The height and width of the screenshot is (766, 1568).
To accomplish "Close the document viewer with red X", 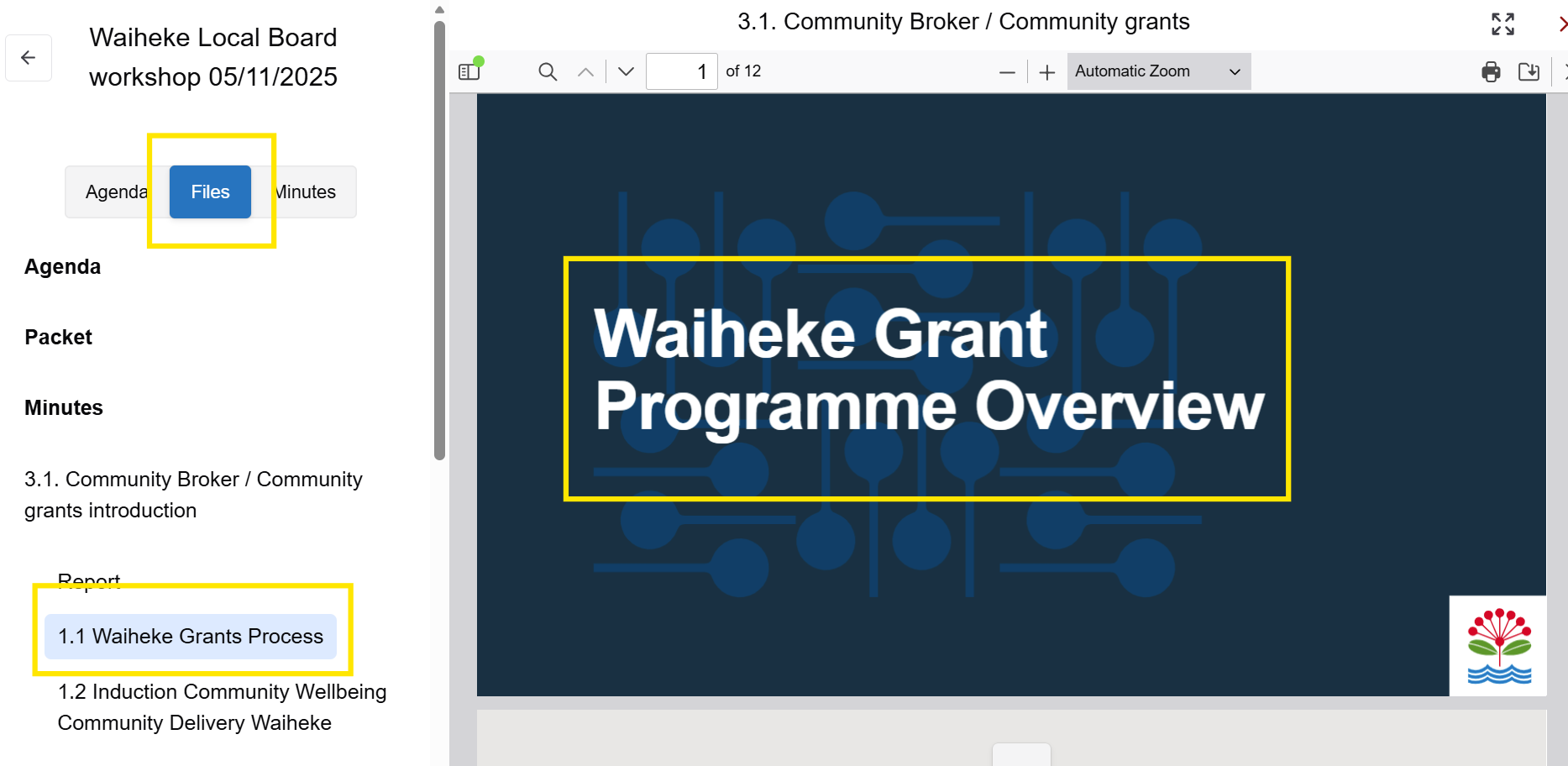I will tap(1562, 24).
